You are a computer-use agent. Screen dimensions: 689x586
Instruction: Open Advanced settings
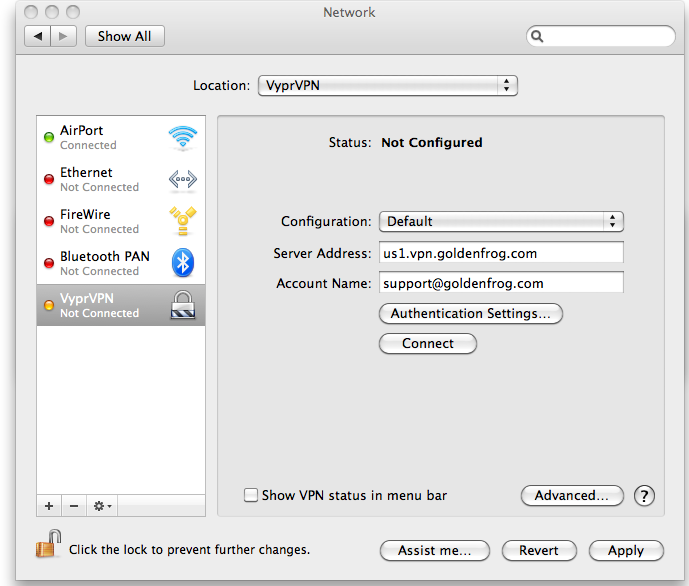[x=572, y=496]
